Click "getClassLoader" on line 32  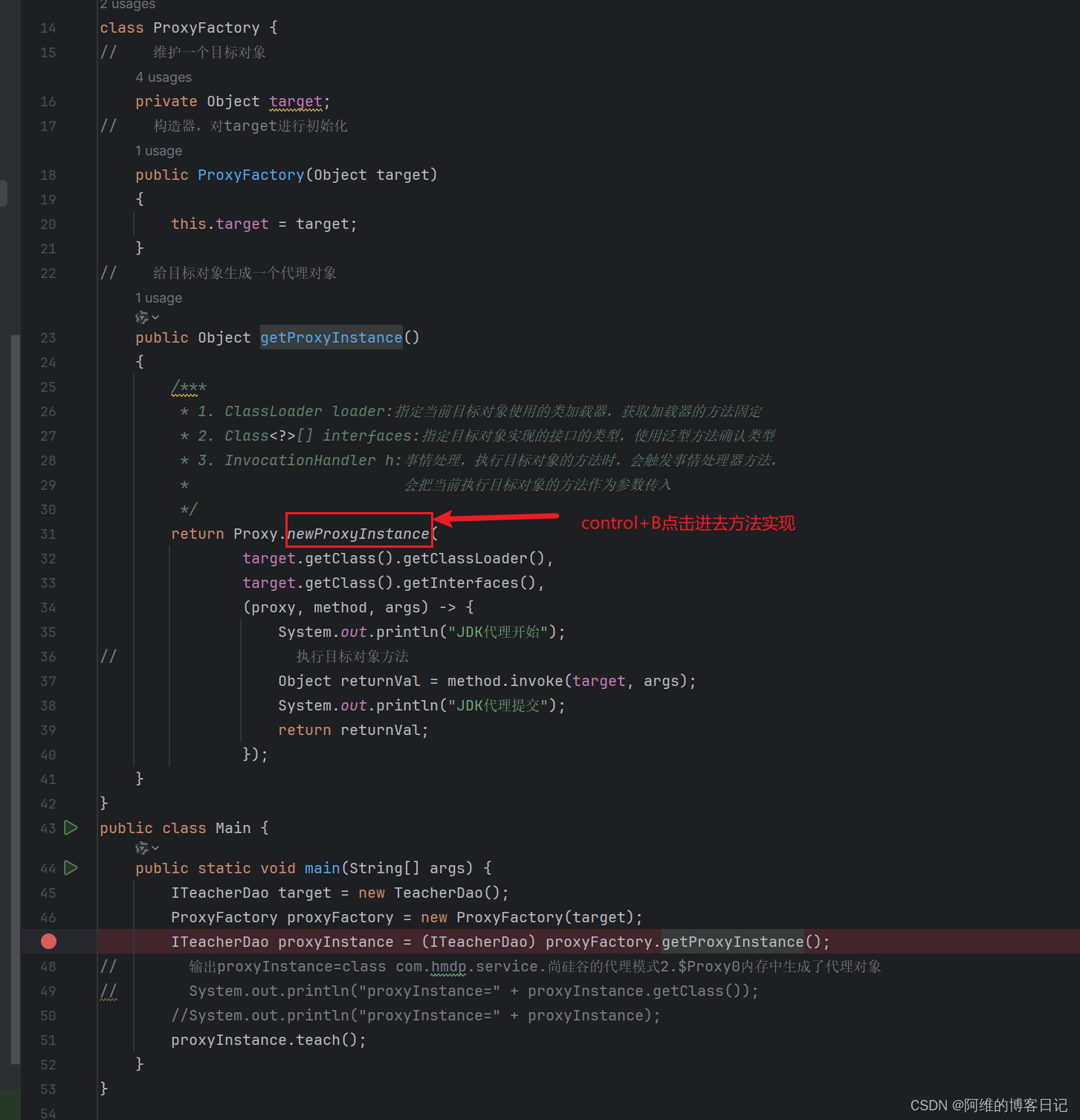click(465, 558)
